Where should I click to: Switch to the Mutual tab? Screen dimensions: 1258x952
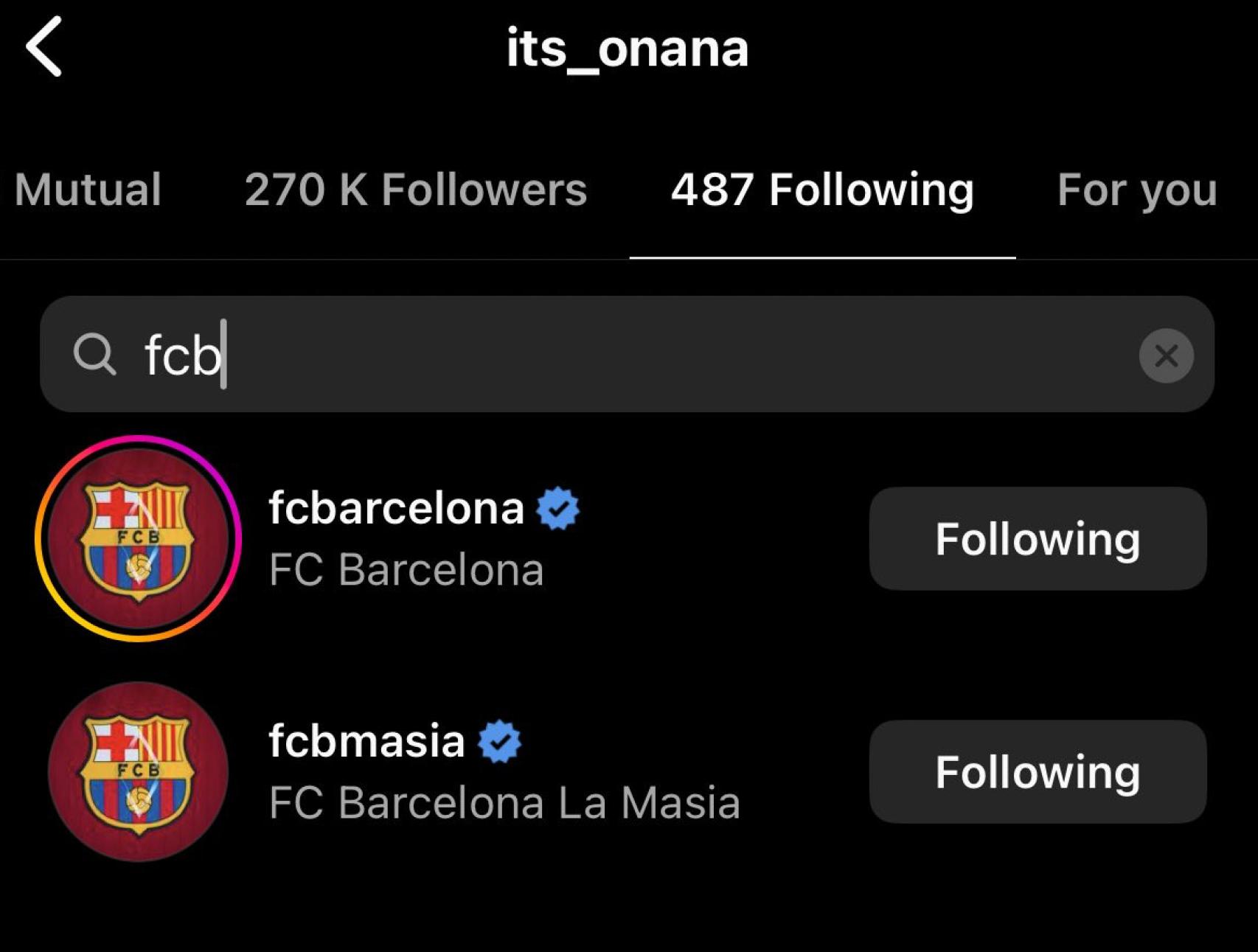tap(88, 190)
